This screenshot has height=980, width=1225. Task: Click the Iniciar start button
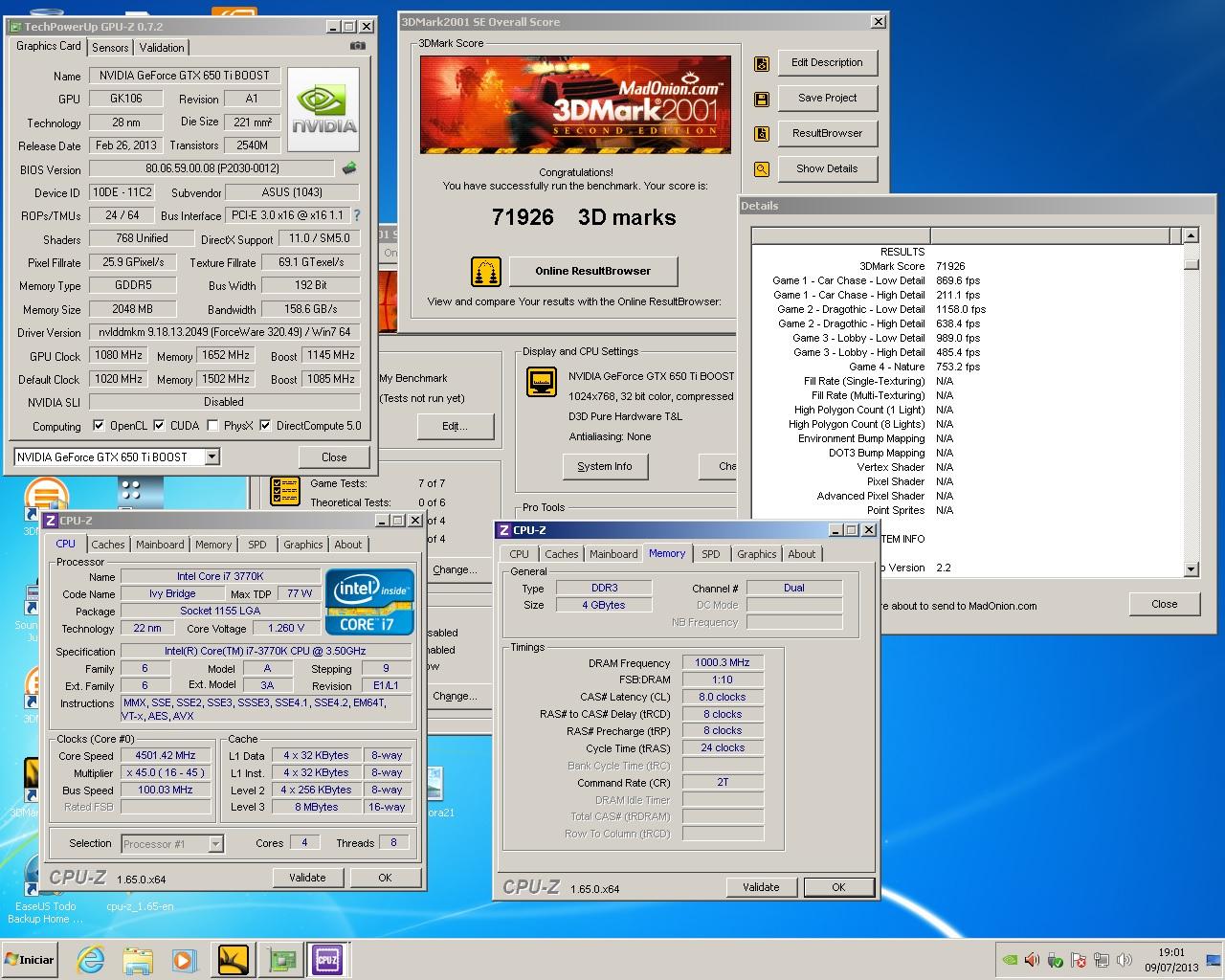click(x=30, y=959)
